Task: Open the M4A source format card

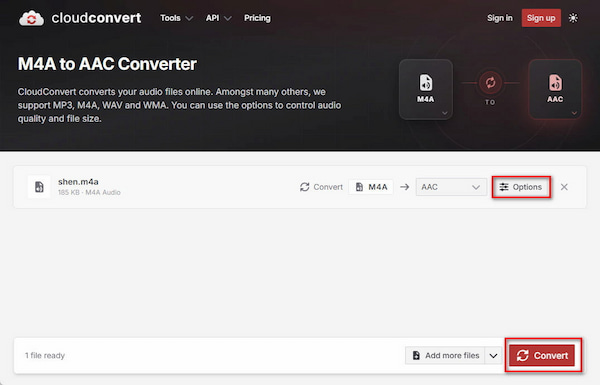Action: point(426,89)
